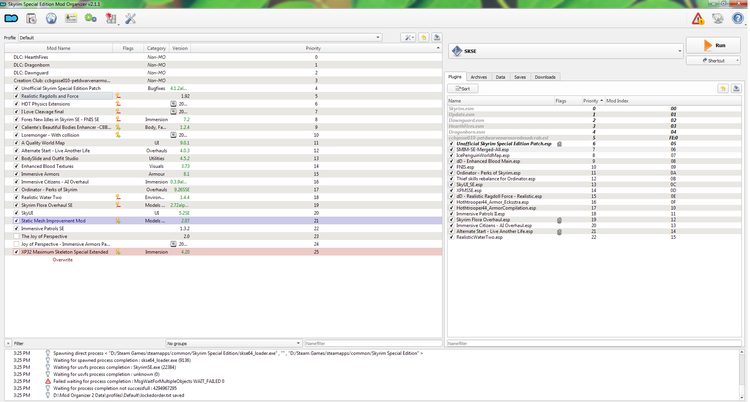This screenshot has height=402, width=750.
Task: Click red warning icon in log panel
Action: tap(48, 381)
